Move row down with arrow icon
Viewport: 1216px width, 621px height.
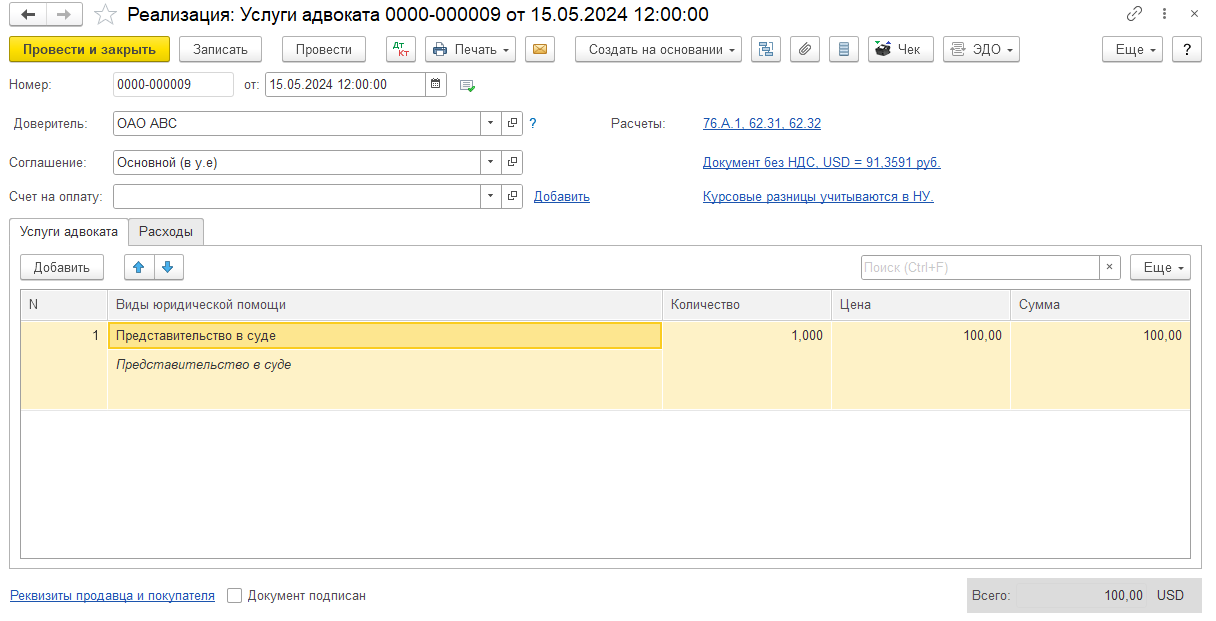click(x=168, y=267)
